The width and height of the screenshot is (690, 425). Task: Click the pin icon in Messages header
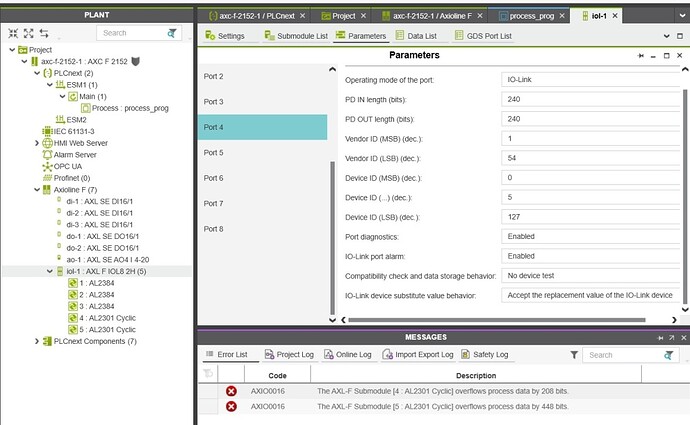(x=660, y=337)
